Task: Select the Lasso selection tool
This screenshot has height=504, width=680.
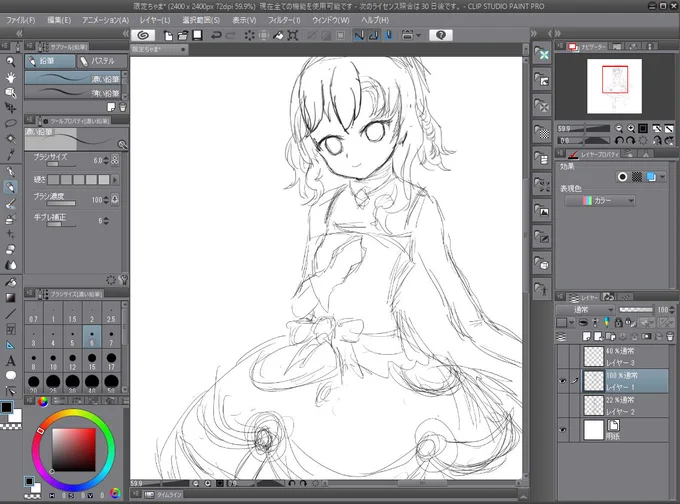Action: tap(10, 123)
